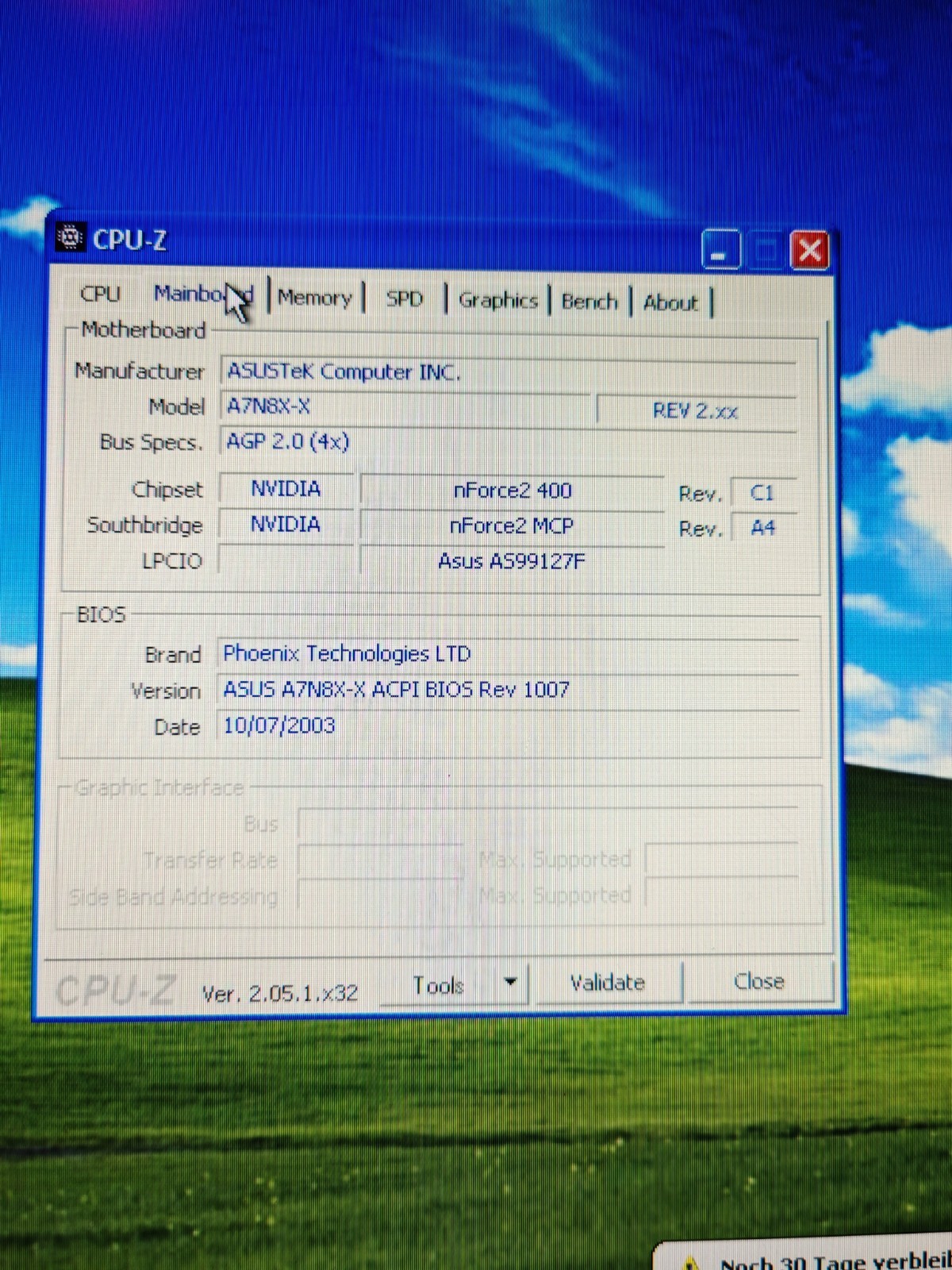Viewport: 952px width, 1270px height.
Task: Click the southbridge Rev. A4 value
Action: [x=762, y=528]
